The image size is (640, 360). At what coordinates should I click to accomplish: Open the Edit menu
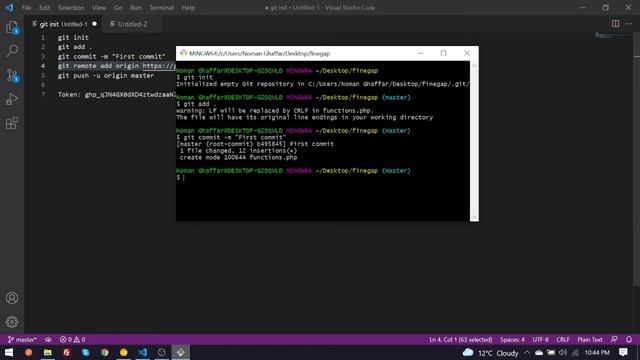[44, 8]
